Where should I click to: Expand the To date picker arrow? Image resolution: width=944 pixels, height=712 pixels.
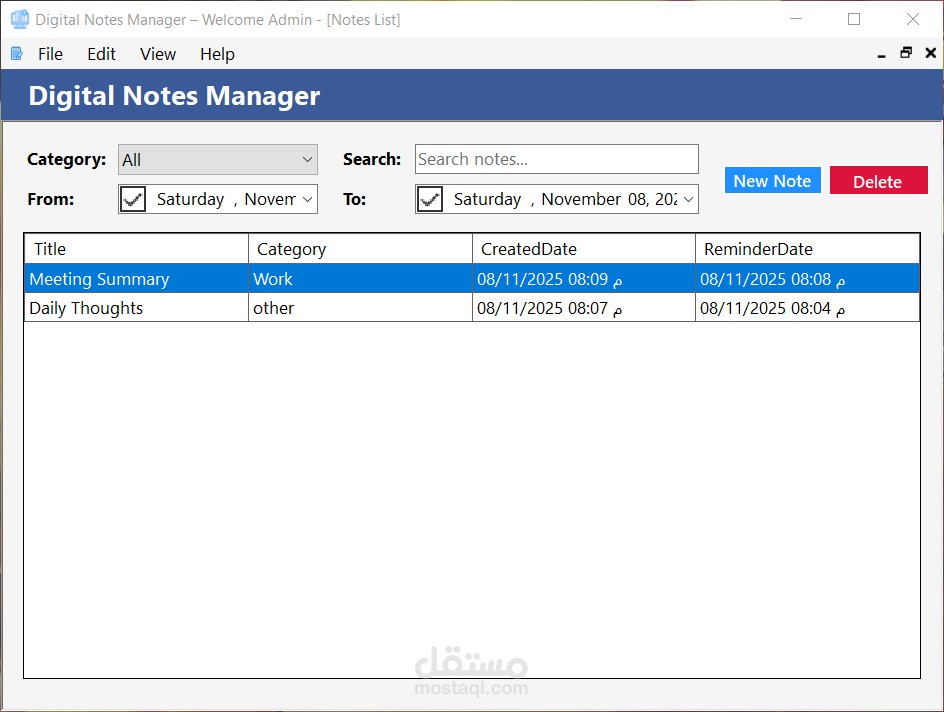[x=689, y=199]
